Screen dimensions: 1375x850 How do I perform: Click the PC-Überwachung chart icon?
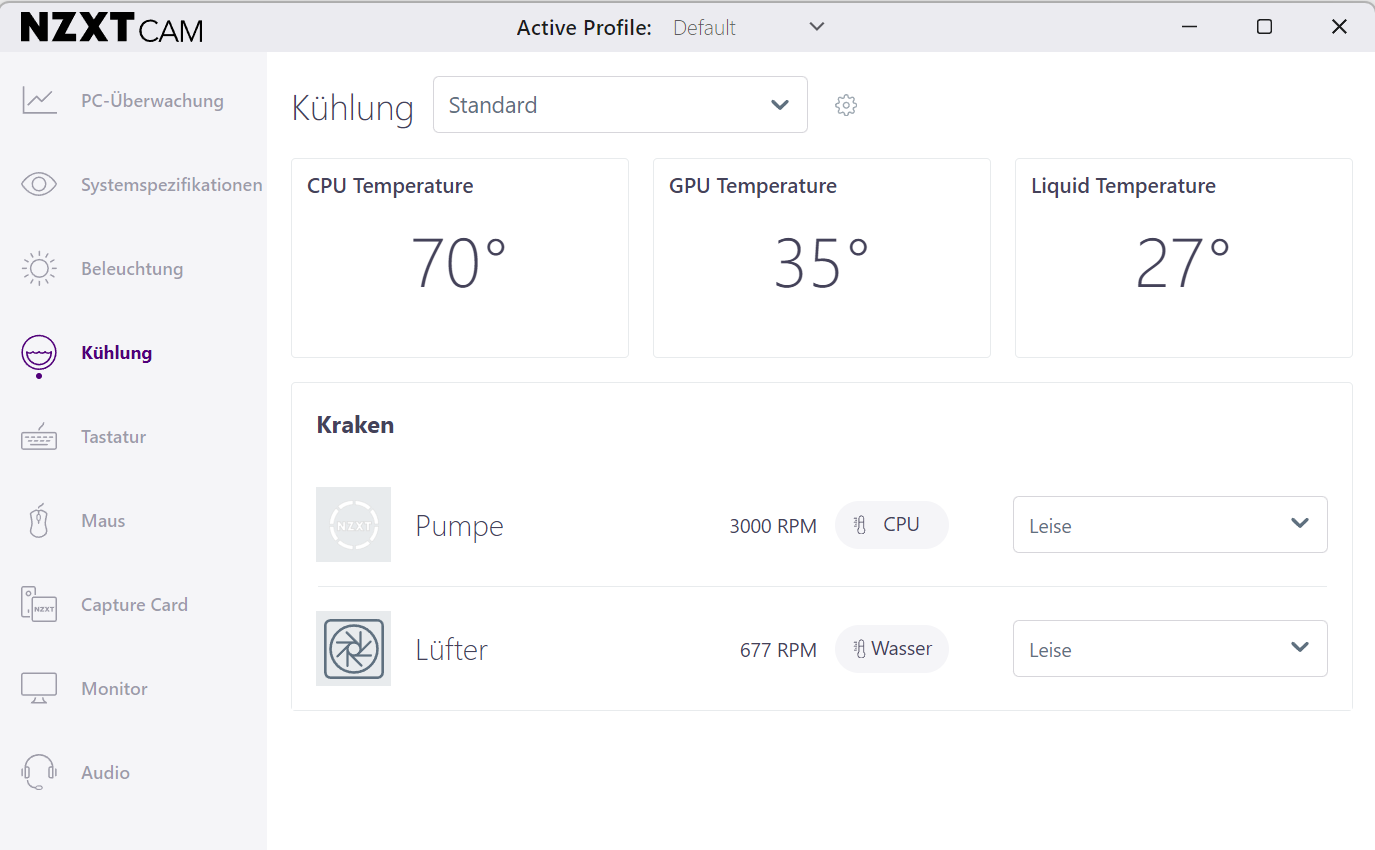(39, 100)
